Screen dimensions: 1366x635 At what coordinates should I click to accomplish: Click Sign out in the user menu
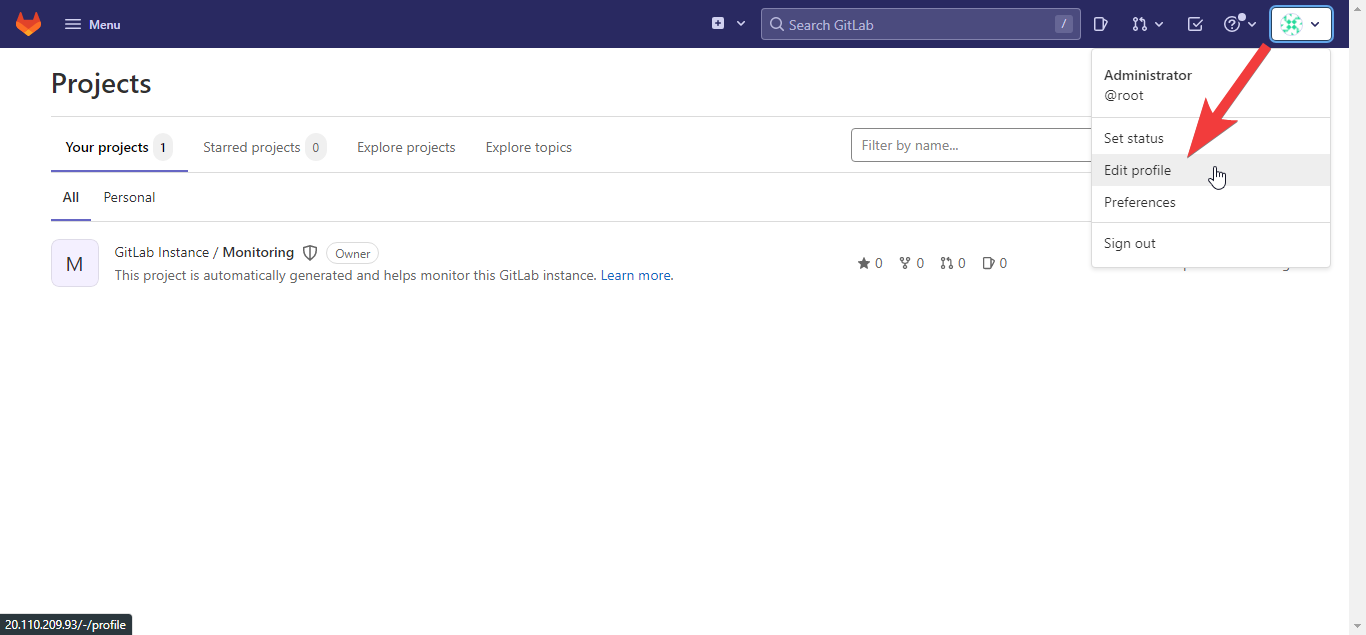[x=1211, y=243]
